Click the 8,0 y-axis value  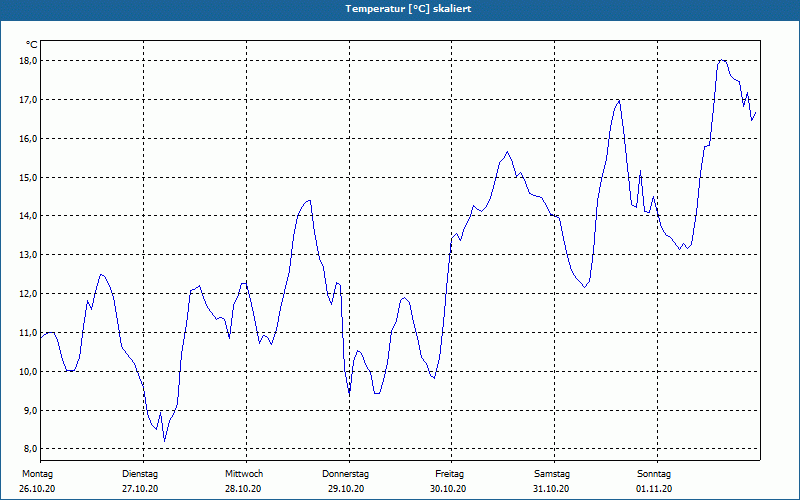(30, 449)
